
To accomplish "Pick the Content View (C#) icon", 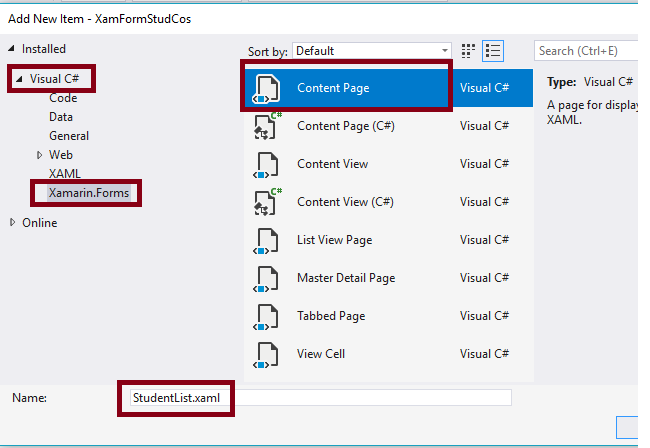I will (267, 202).
